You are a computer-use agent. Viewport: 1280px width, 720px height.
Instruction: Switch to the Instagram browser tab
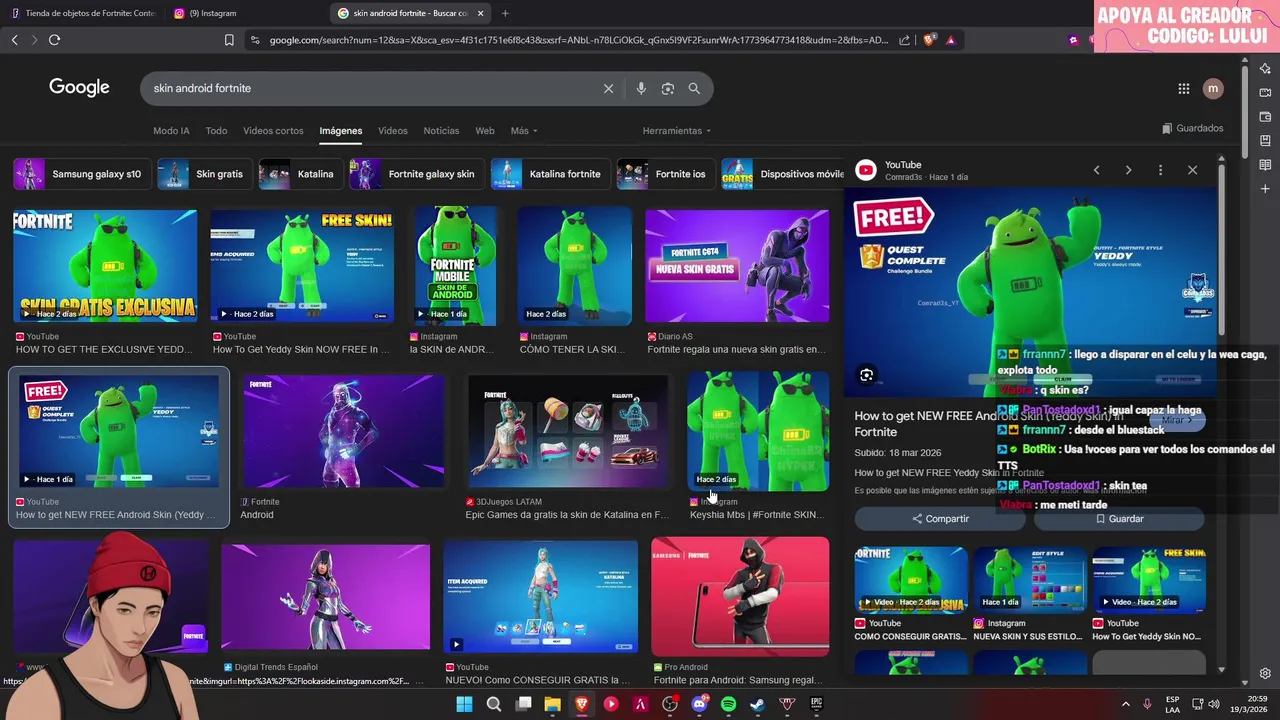(245, 13)
